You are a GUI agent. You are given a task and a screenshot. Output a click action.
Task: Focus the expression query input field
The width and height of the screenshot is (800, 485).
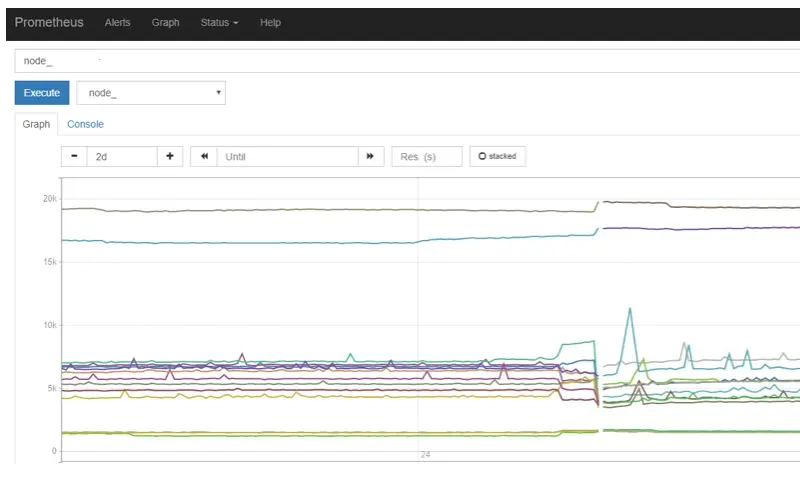tap(407, 61)
